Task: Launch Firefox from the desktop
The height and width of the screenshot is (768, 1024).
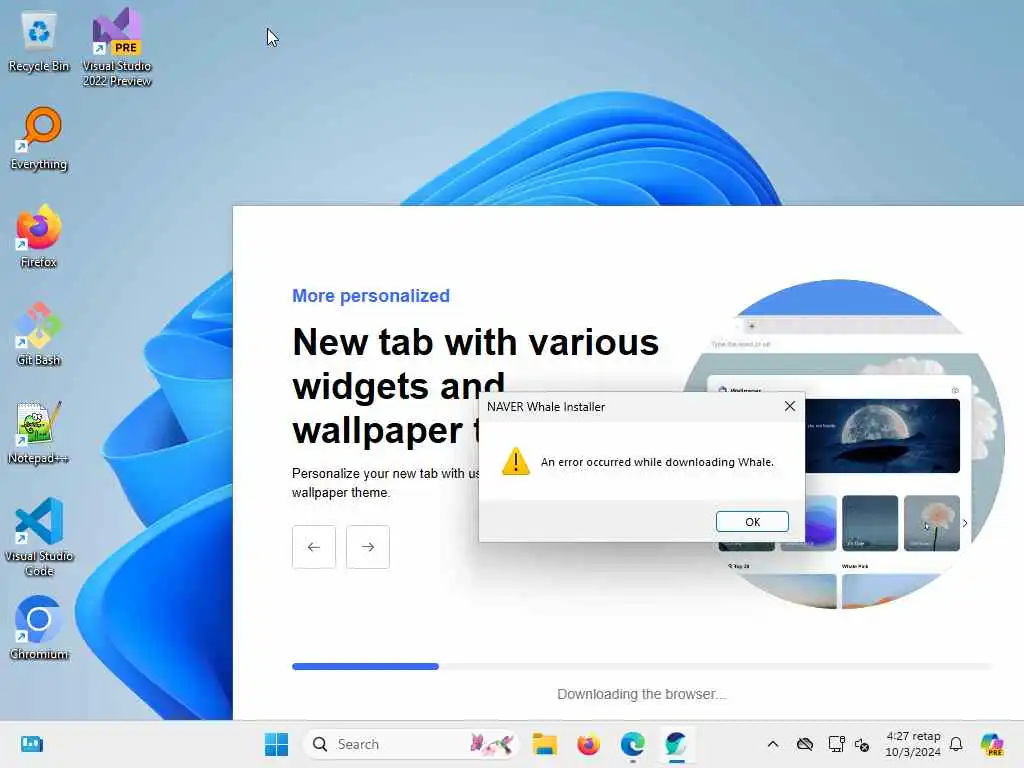Action: [x=39, y=236]
